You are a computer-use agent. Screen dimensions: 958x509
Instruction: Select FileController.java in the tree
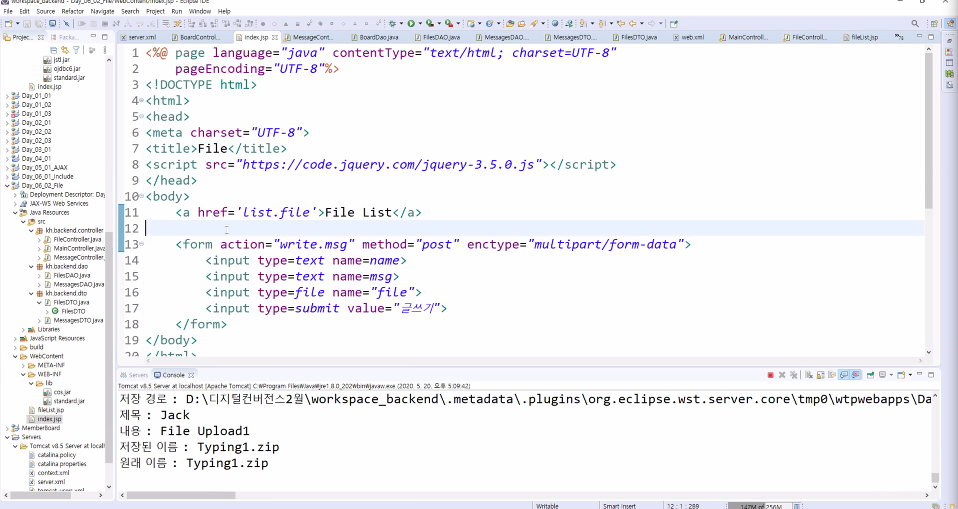(77, 240)
